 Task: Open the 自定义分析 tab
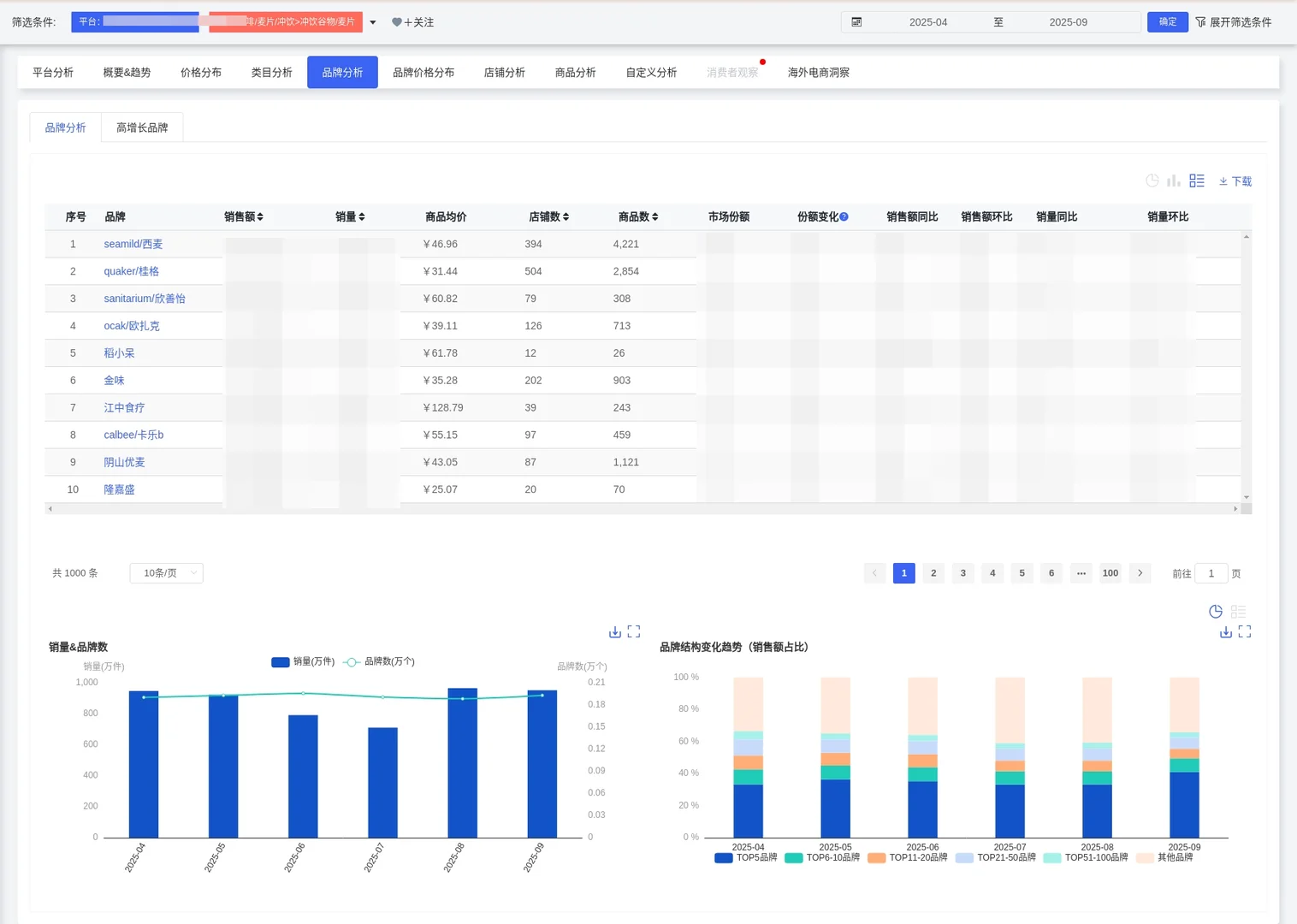point(652,73)
